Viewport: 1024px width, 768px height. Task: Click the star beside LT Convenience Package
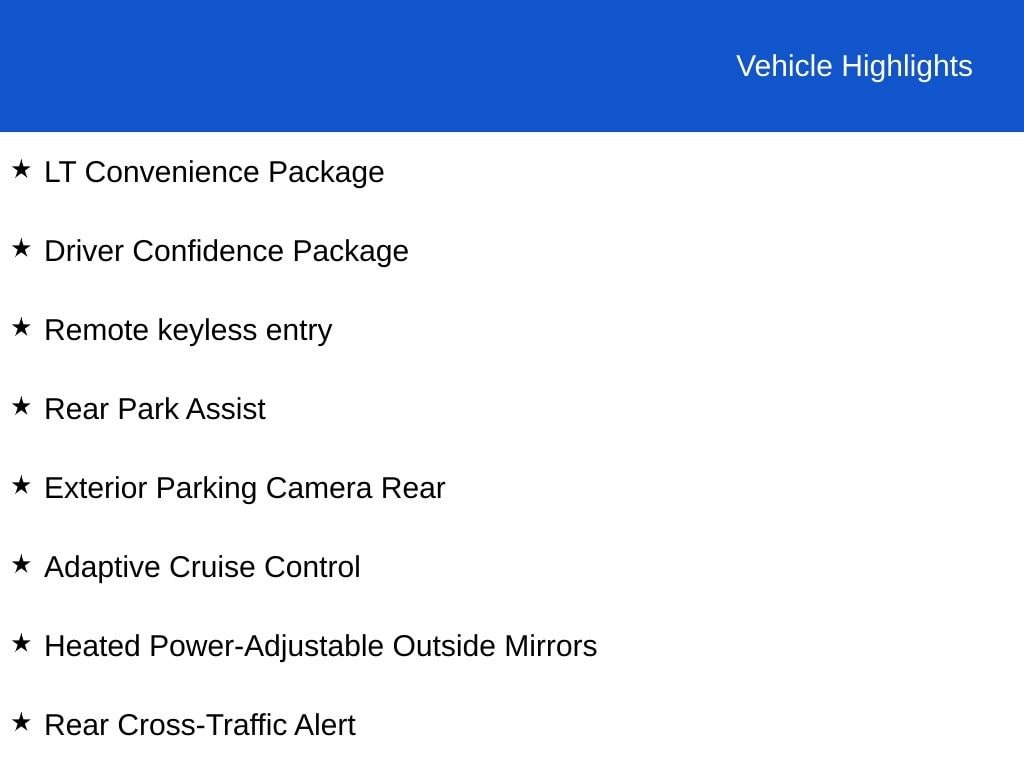(x=21, y=169)
